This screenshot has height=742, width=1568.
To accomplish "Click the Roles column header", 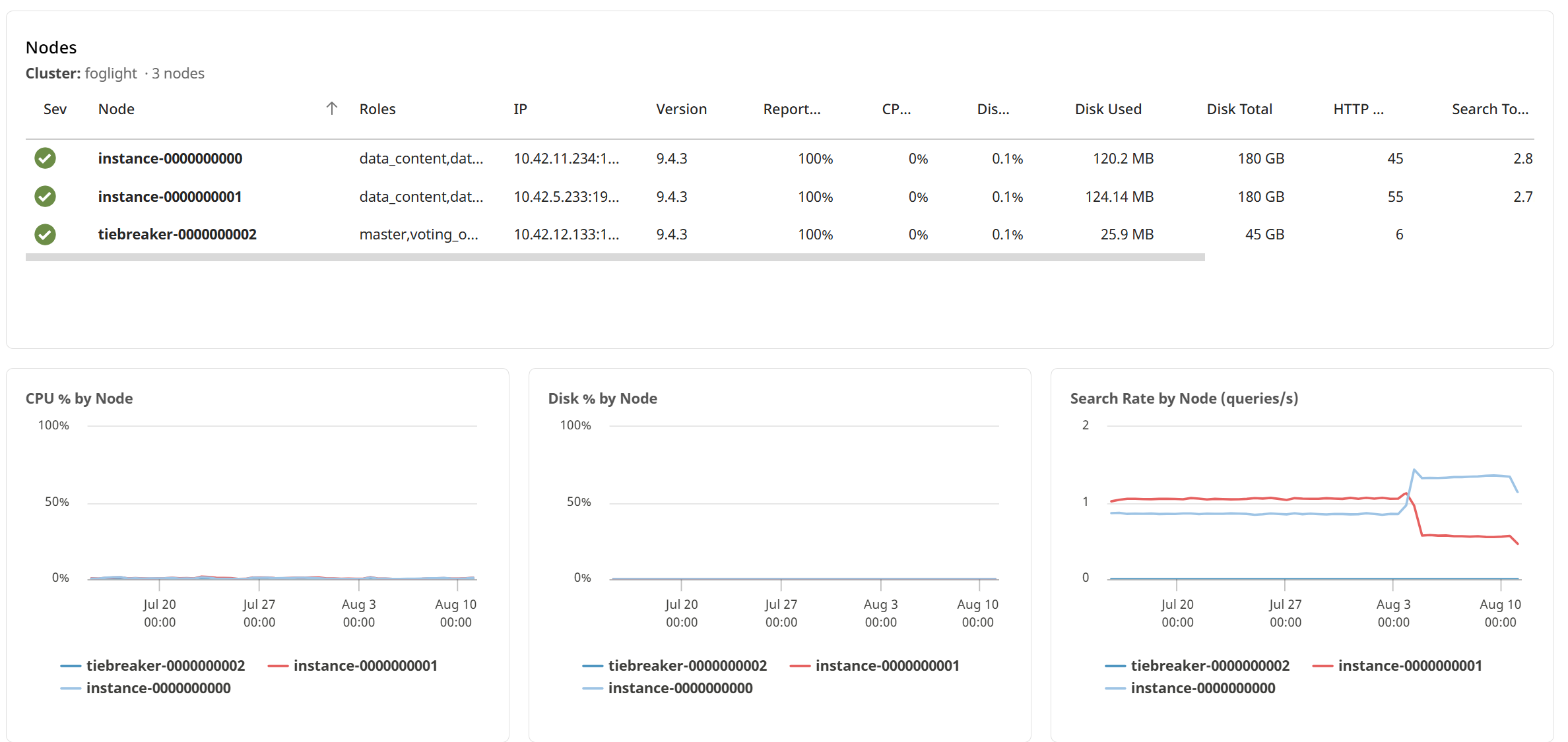I will click(377, 109).
